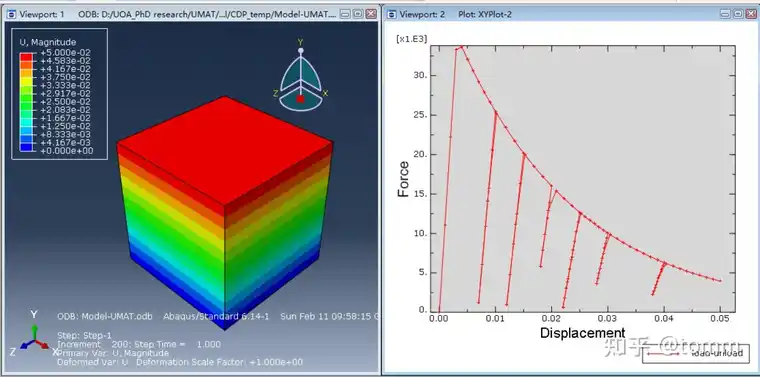Click the 'Plot: XYPlot-2' title text
The height and width of the screenshot is (377, 760).
pos(485,14)
